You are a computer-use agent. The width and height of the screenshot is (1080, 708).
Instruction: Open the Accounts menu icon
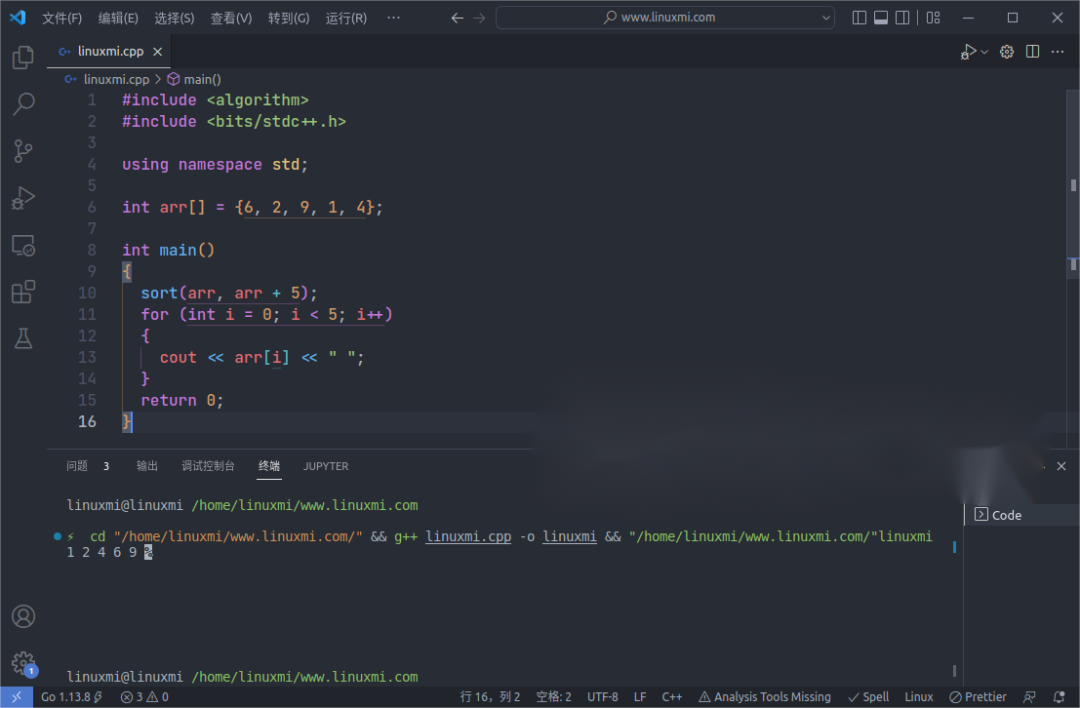point(23,616)
